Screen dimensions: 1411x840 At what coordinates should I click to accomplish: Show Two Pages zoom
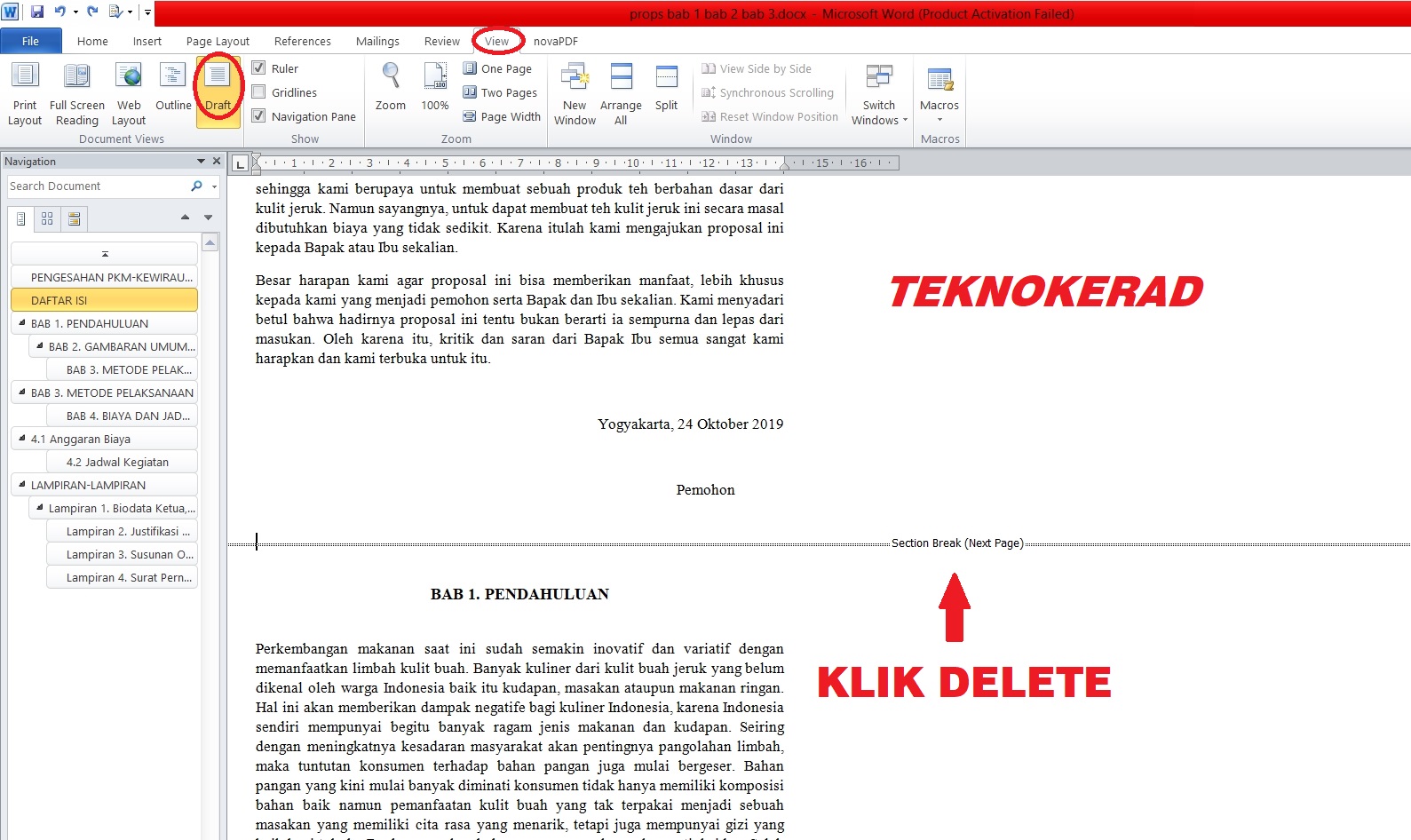click(500, 92)
